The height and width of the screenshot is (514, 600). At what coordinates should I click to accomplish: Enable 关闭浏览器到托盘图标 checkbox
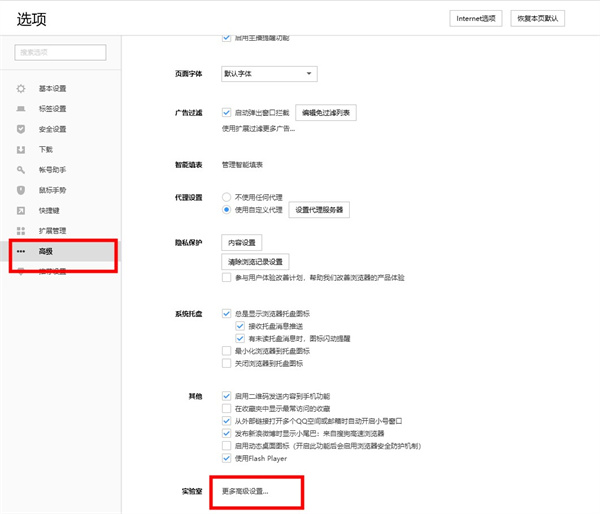coord(226,363)
